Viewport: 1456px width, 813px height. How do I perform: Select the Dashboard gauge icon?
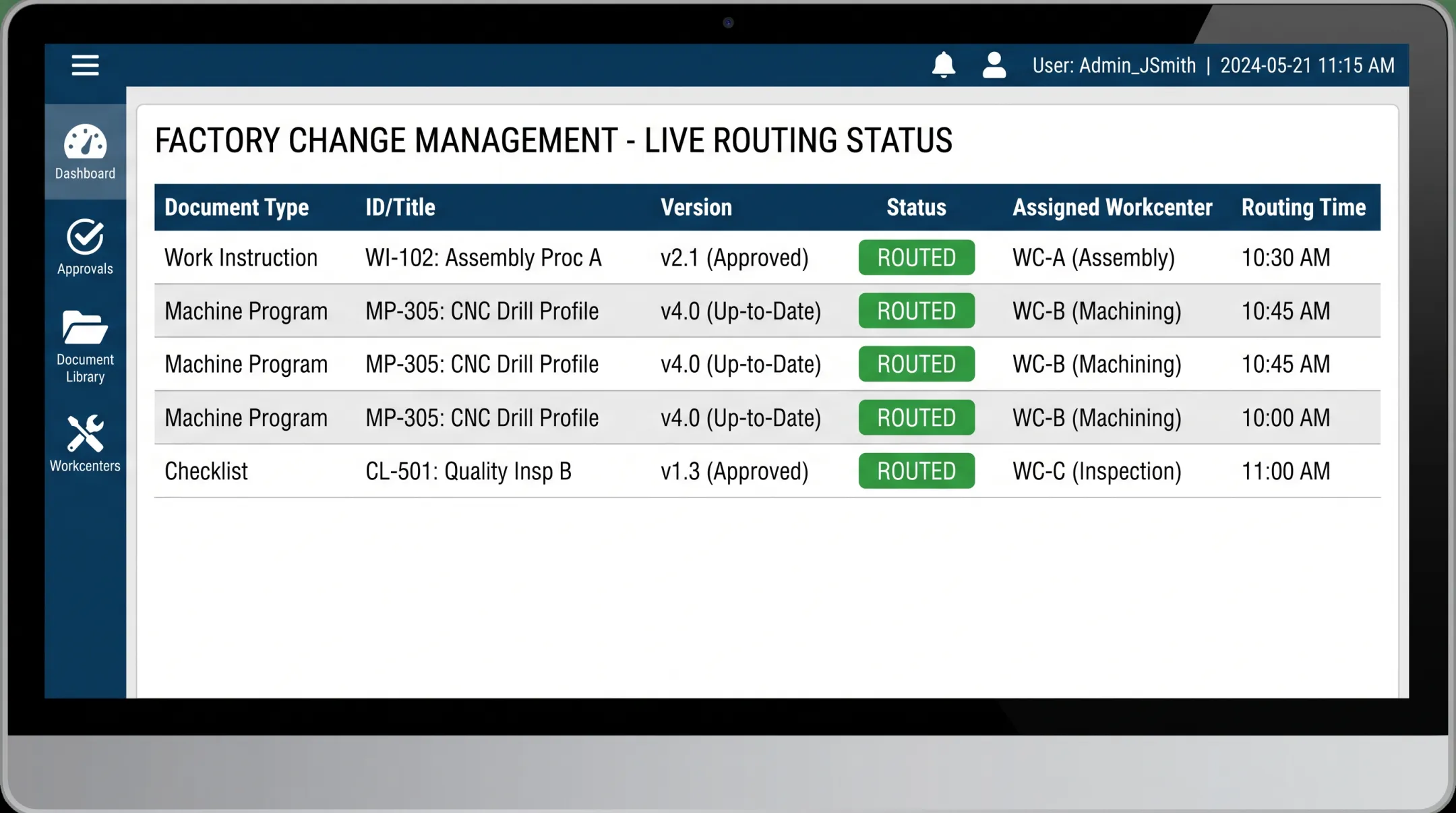point(85,141)
